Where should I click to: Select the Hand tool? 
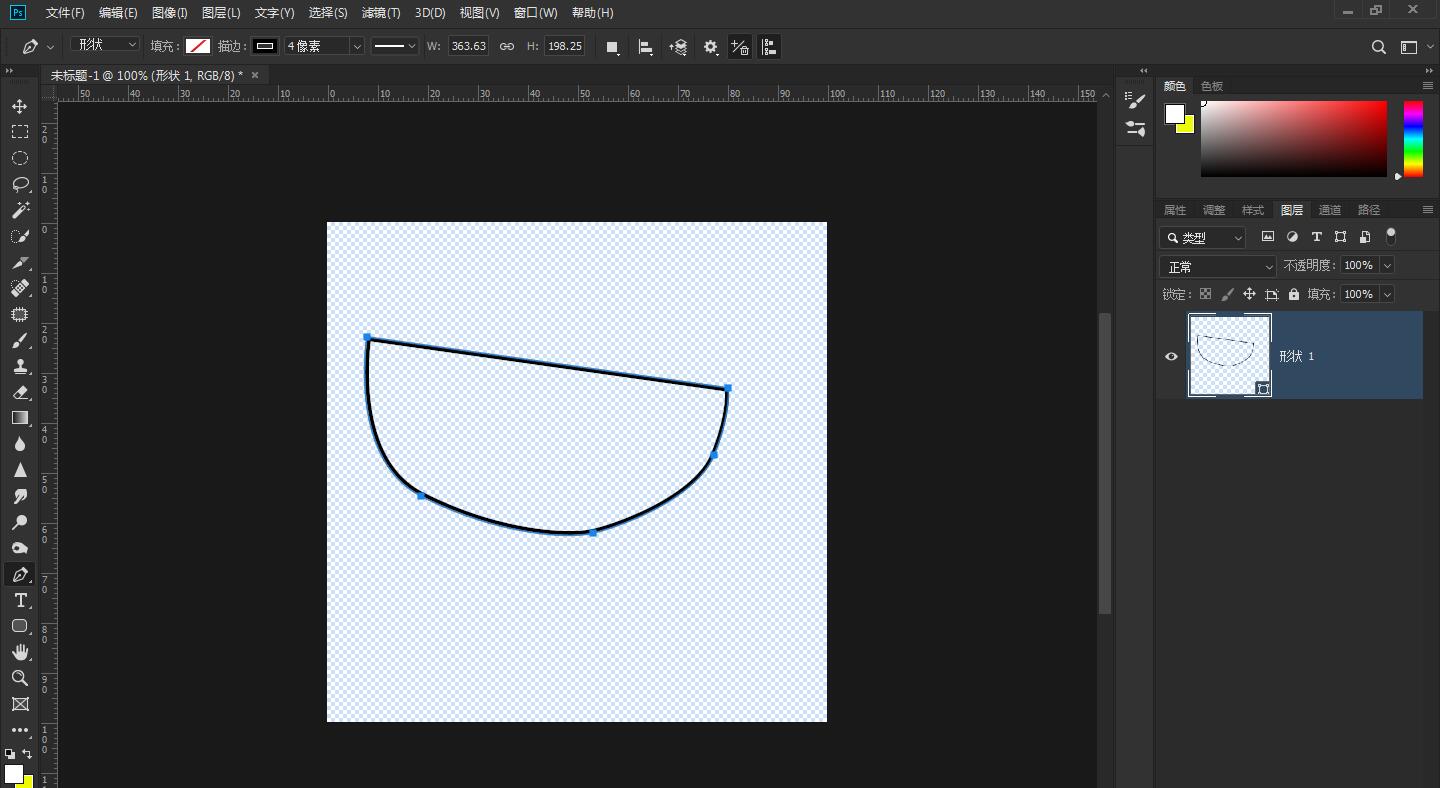(x=20, y=652)
